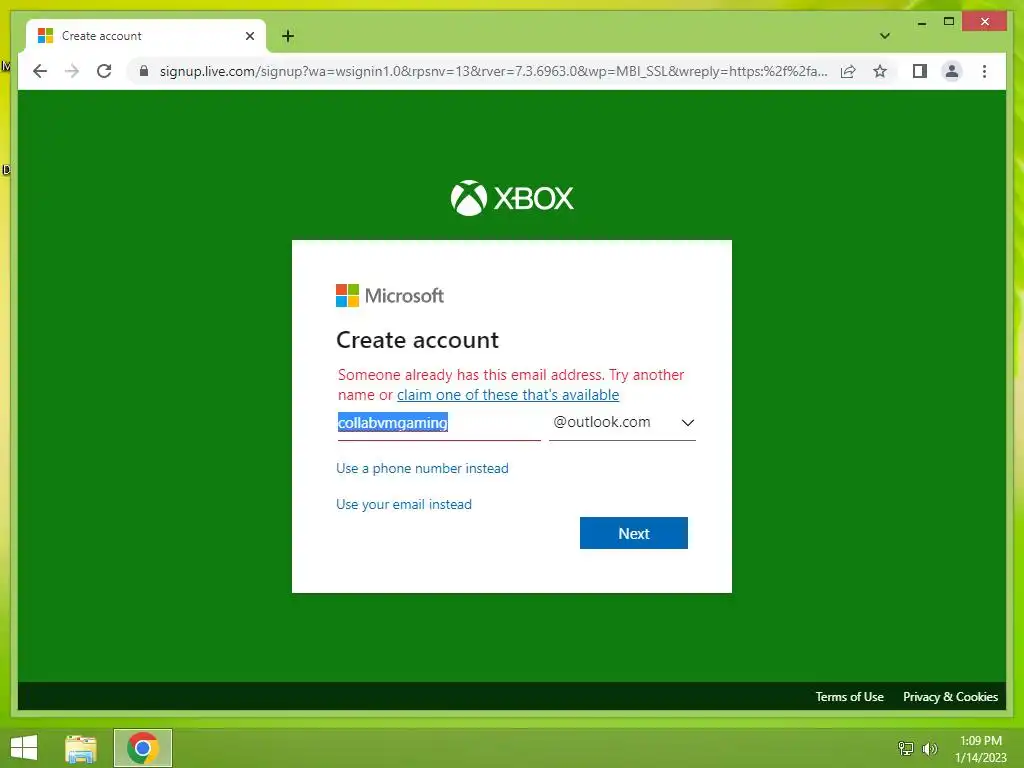The image size is (1024, 768).
Task: Open volume control tray icon
Action: click(x=930, y=748)
